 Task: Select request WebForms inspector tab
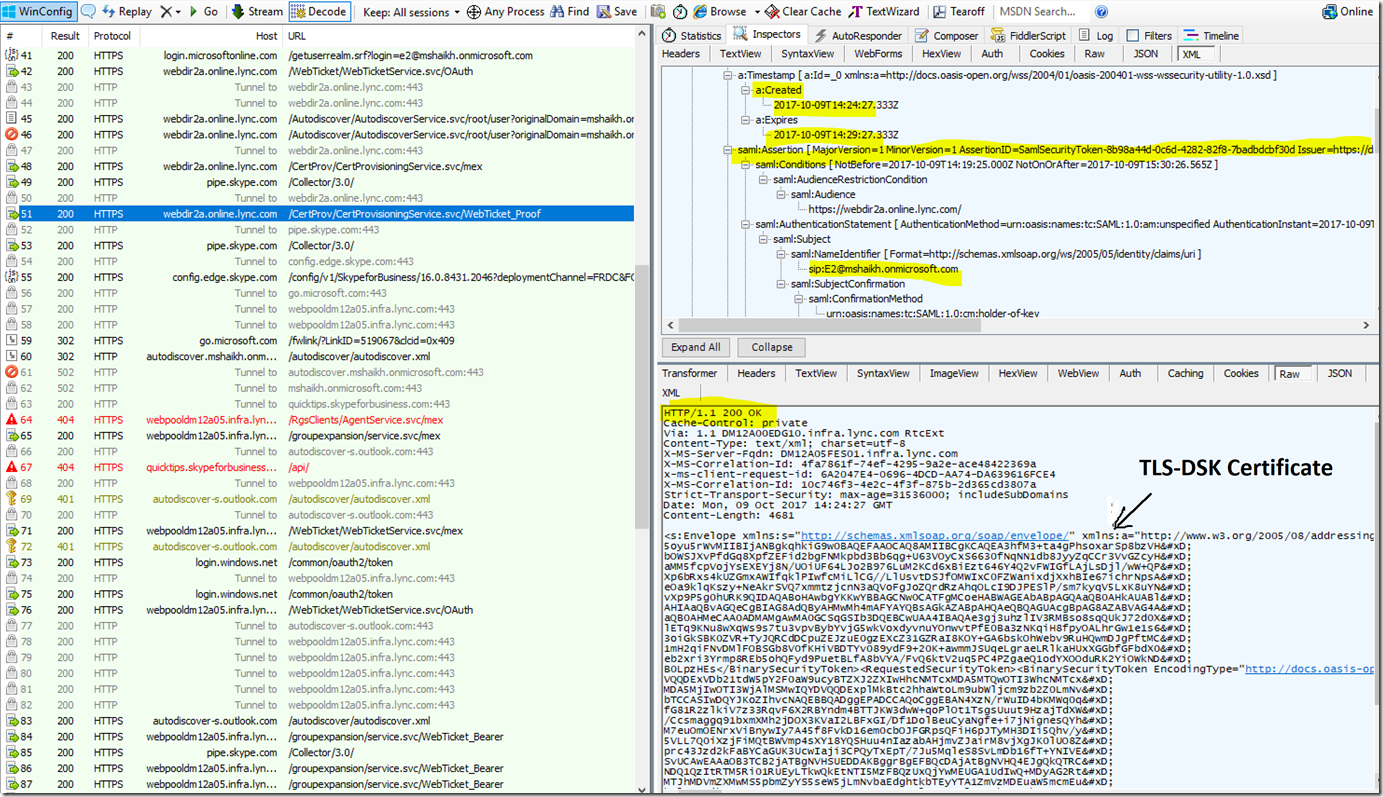pos(878,54)
